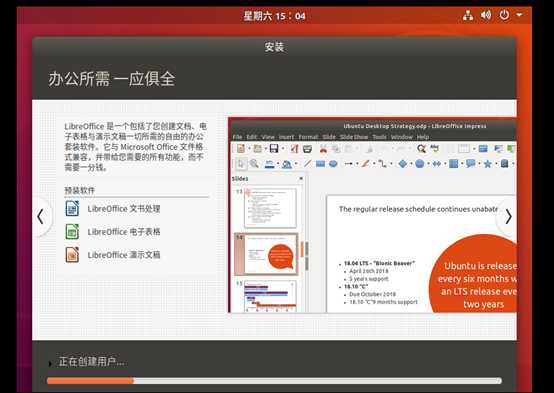Open Edit menu in Impress screenshot
554x393 pixels.
click(x=252, y=137)
